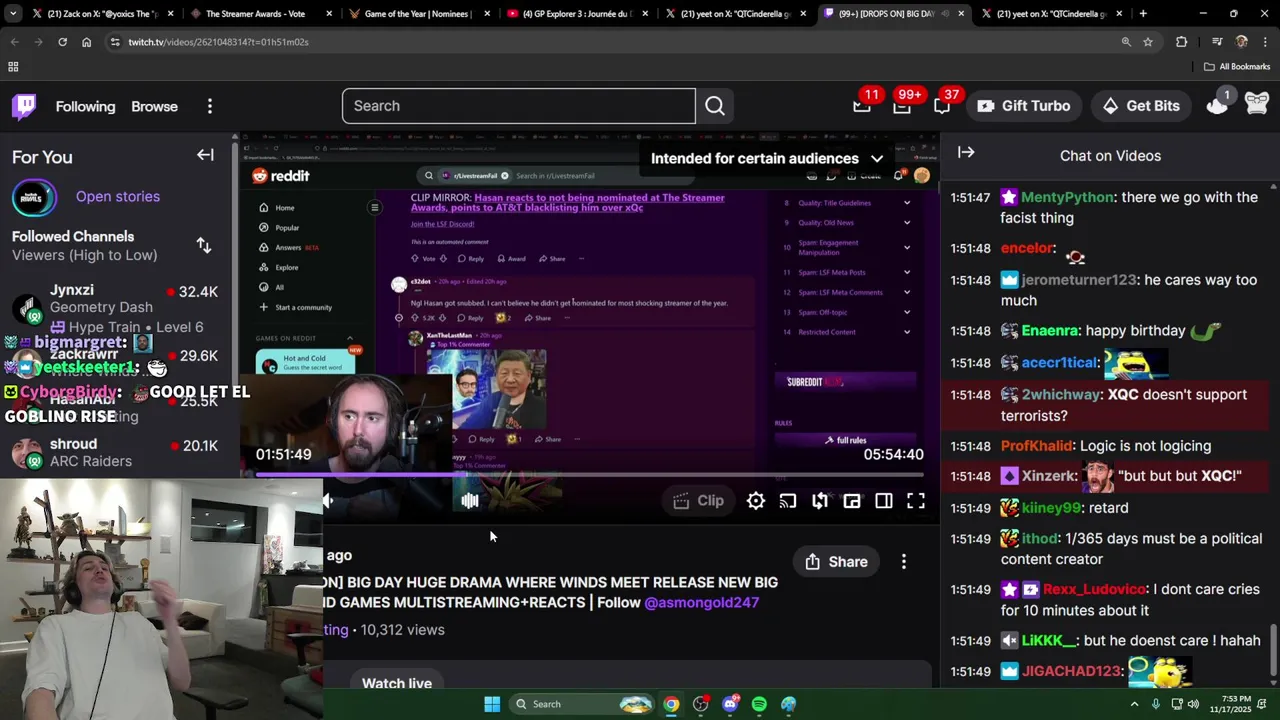Open whispers icon with badge 37
Image resolution: width=1280 pixels, height=720 pixels.
(x=942, y=105)
